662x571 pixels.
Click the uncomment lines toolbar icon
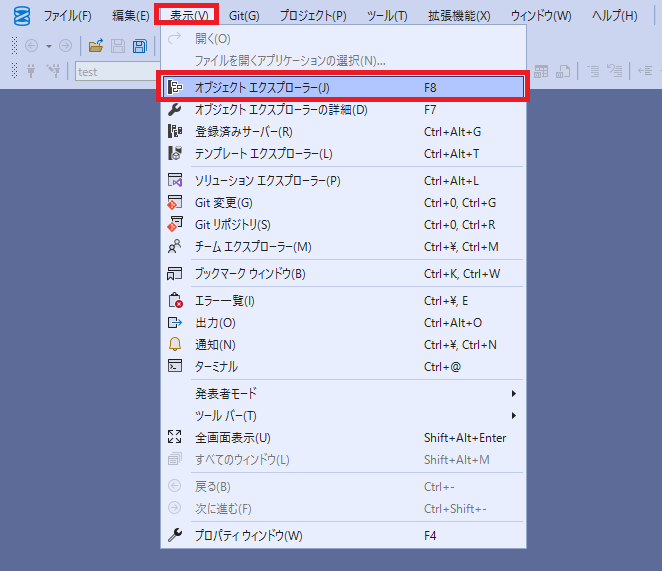click(x=614, y=71)
